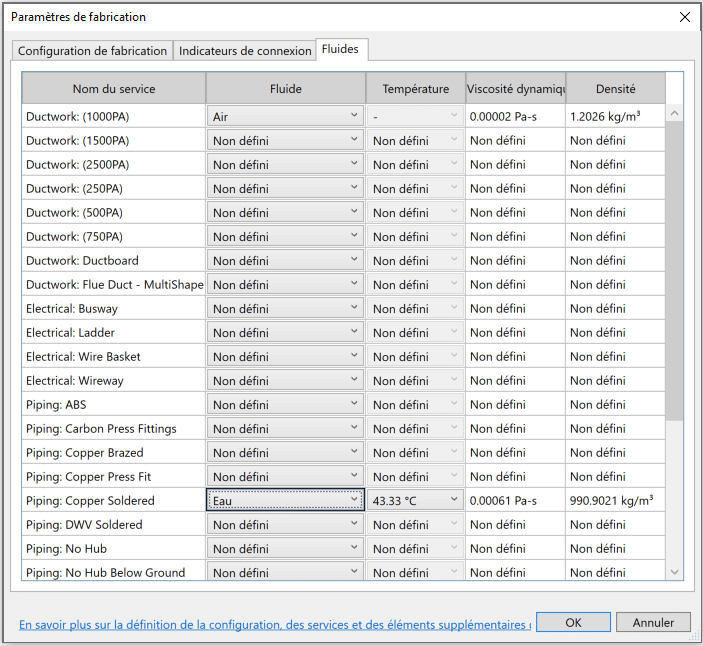The image size is (703, 646).
Task: Open Fluide dropdown for Ductwork: (500PA)
Action: pos(285,212)
